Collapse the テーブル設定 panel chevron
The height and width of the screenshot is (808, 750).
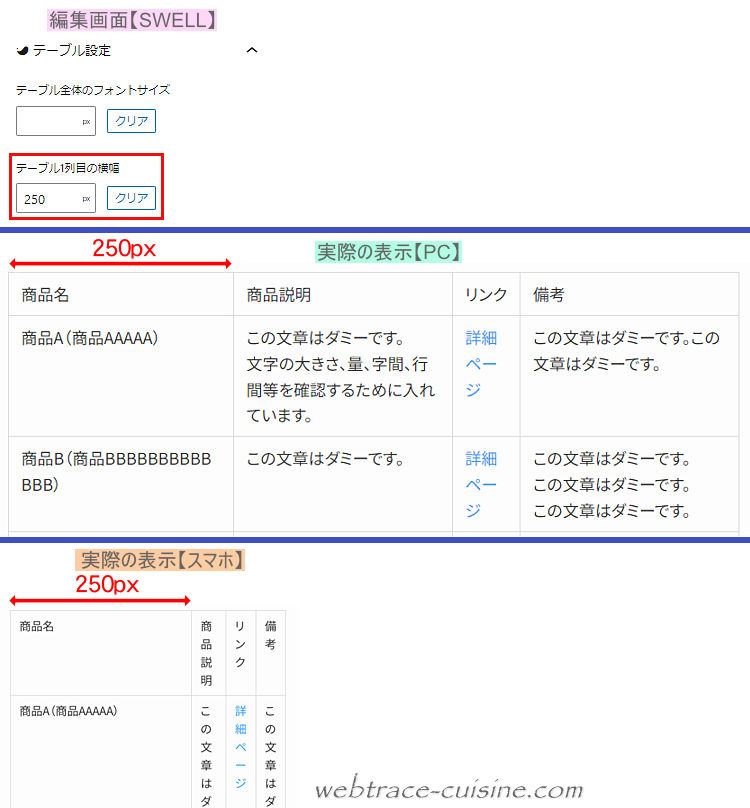click(x=252, y=50)
